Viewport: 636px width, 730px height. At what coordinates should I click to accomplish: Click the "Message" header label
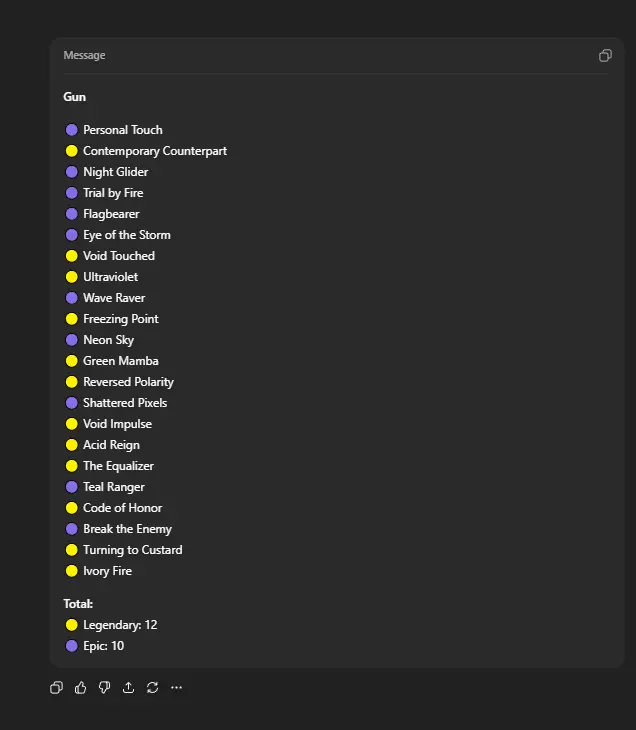tap(84, 56)
